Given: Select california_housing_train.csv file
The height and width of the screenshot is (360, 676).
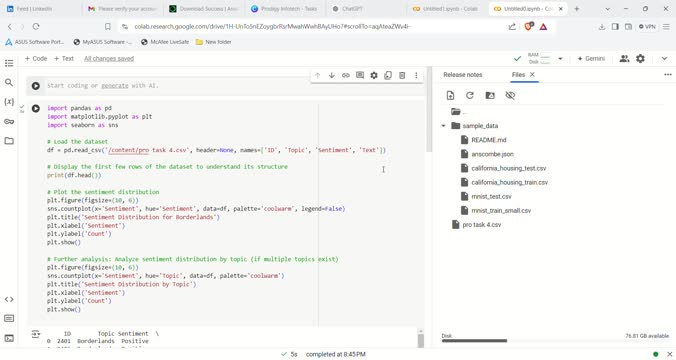Looking at the screenshot, I should click(x=509, y=182).
